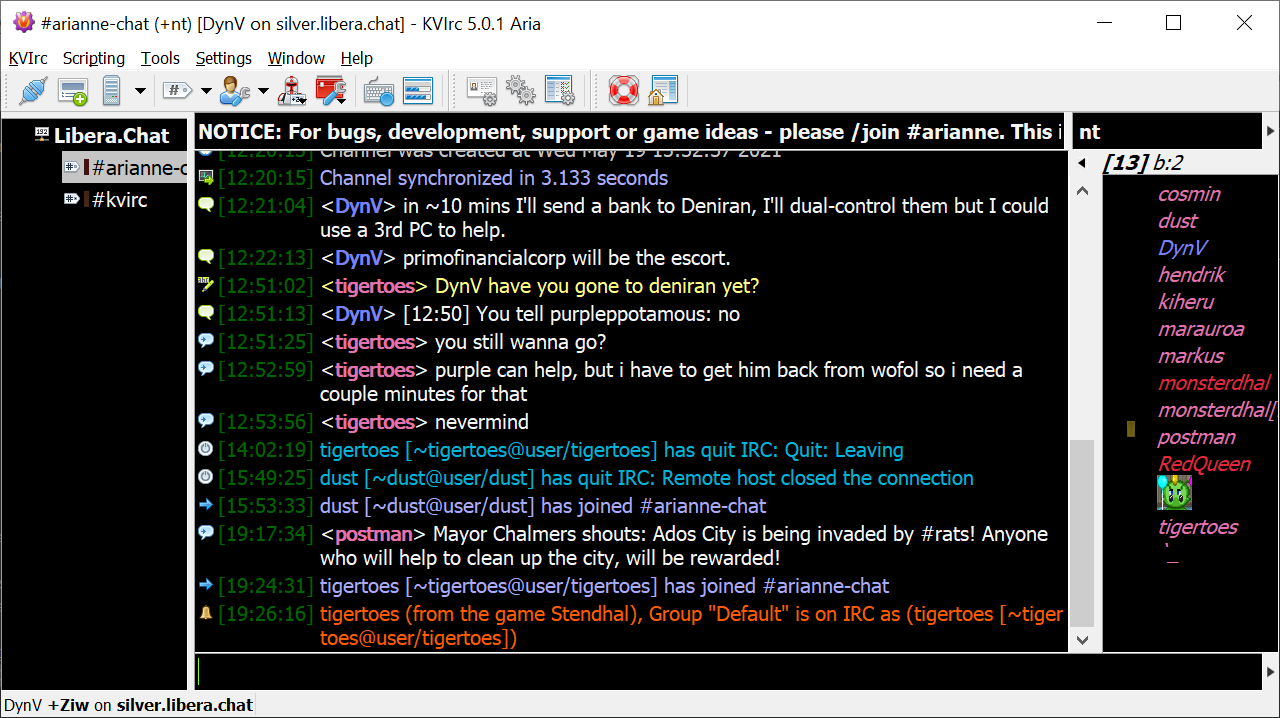Select #arianne-chat channel in window list

coord(124,167)
